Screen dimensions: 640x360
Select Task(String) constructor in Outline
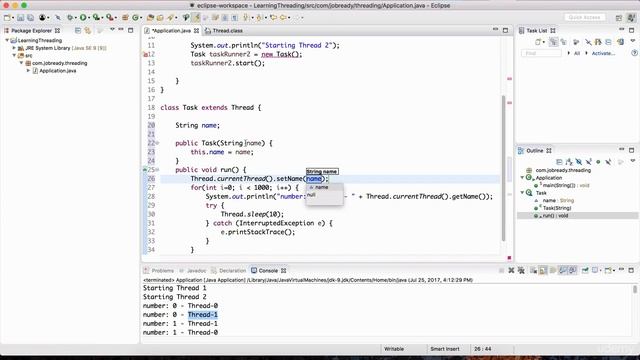[557, 208]
